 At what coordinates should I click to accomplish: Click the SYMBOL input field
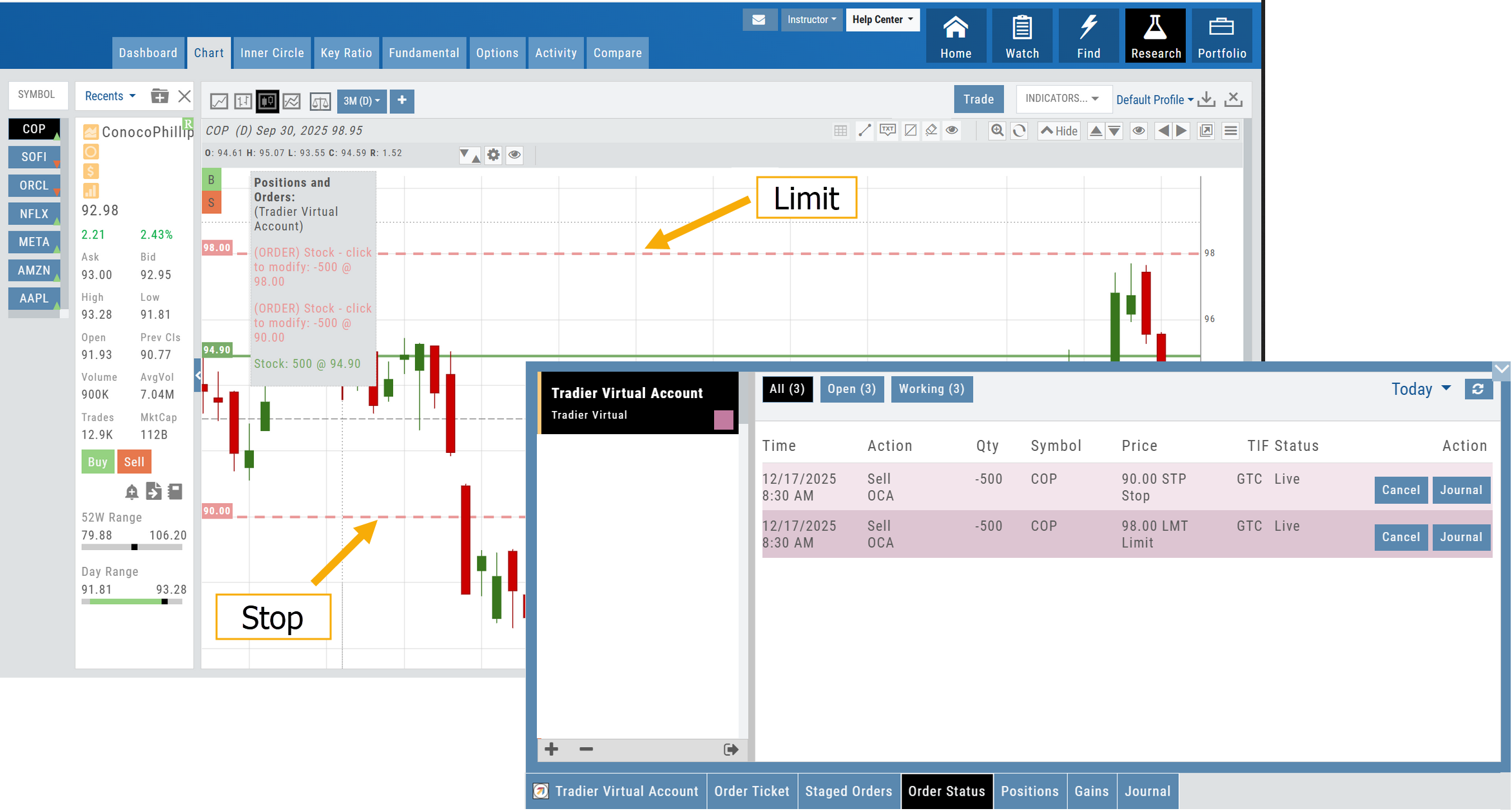[x=38, y=95]
